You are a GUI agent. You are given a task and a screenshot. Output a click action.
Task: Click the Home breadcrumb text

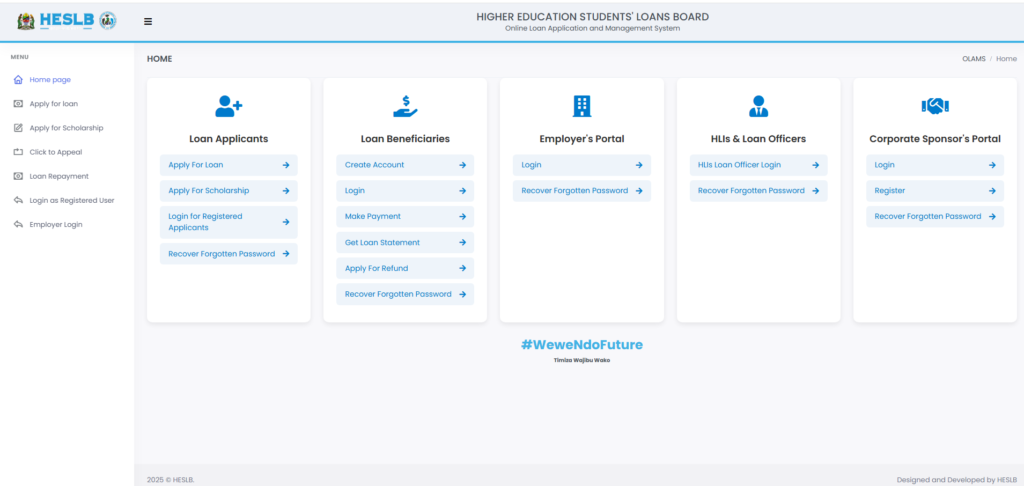tap(1006, 59)
